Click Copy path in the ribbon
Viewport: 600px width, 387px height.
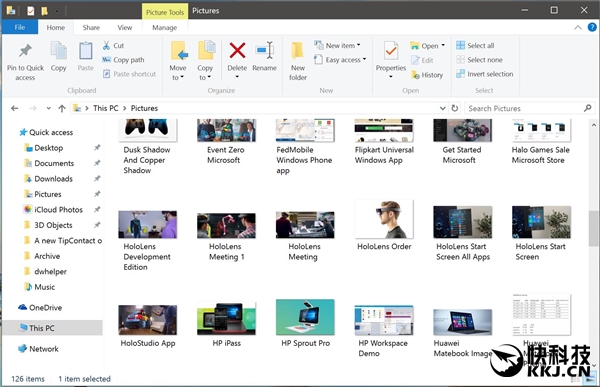coord(123,60)
